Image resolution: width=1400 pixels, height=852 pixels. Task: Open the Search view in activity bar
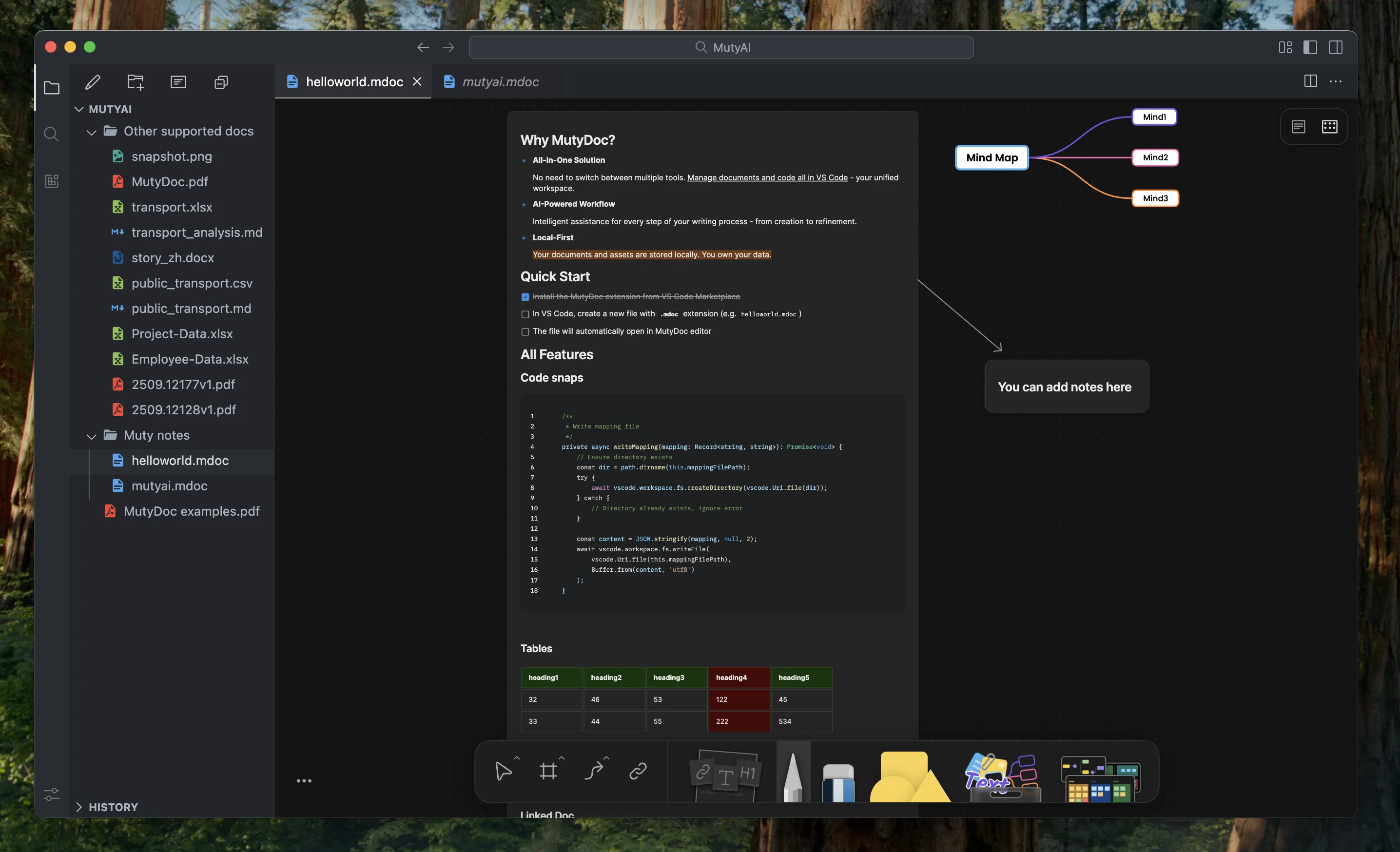click(52, 135)
